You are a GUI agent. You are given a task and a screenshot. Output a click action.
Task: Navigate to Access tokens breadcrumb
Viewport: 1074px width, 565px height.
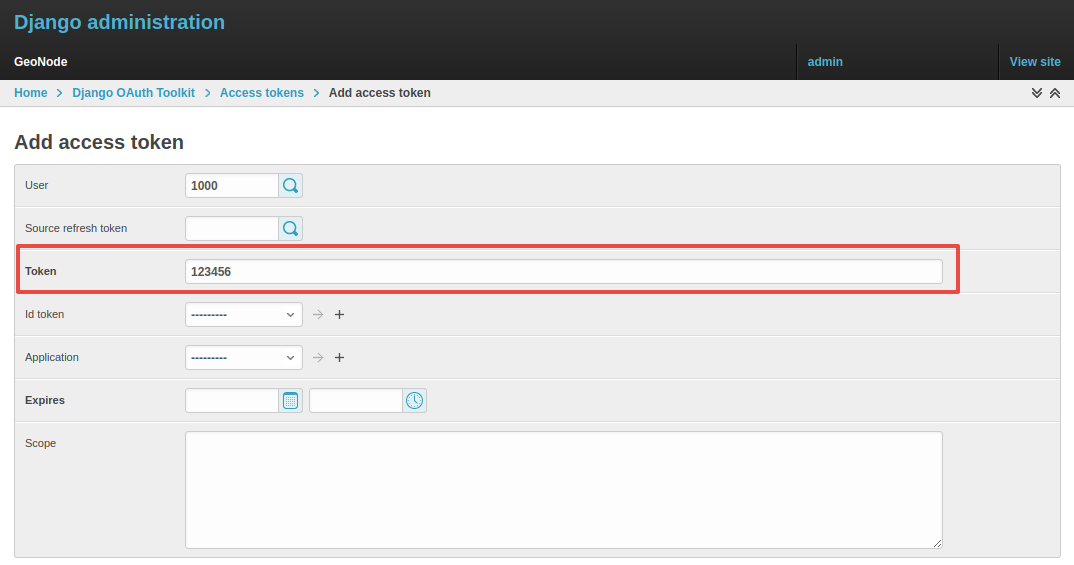pyautogui.click(x=261, y=93)
